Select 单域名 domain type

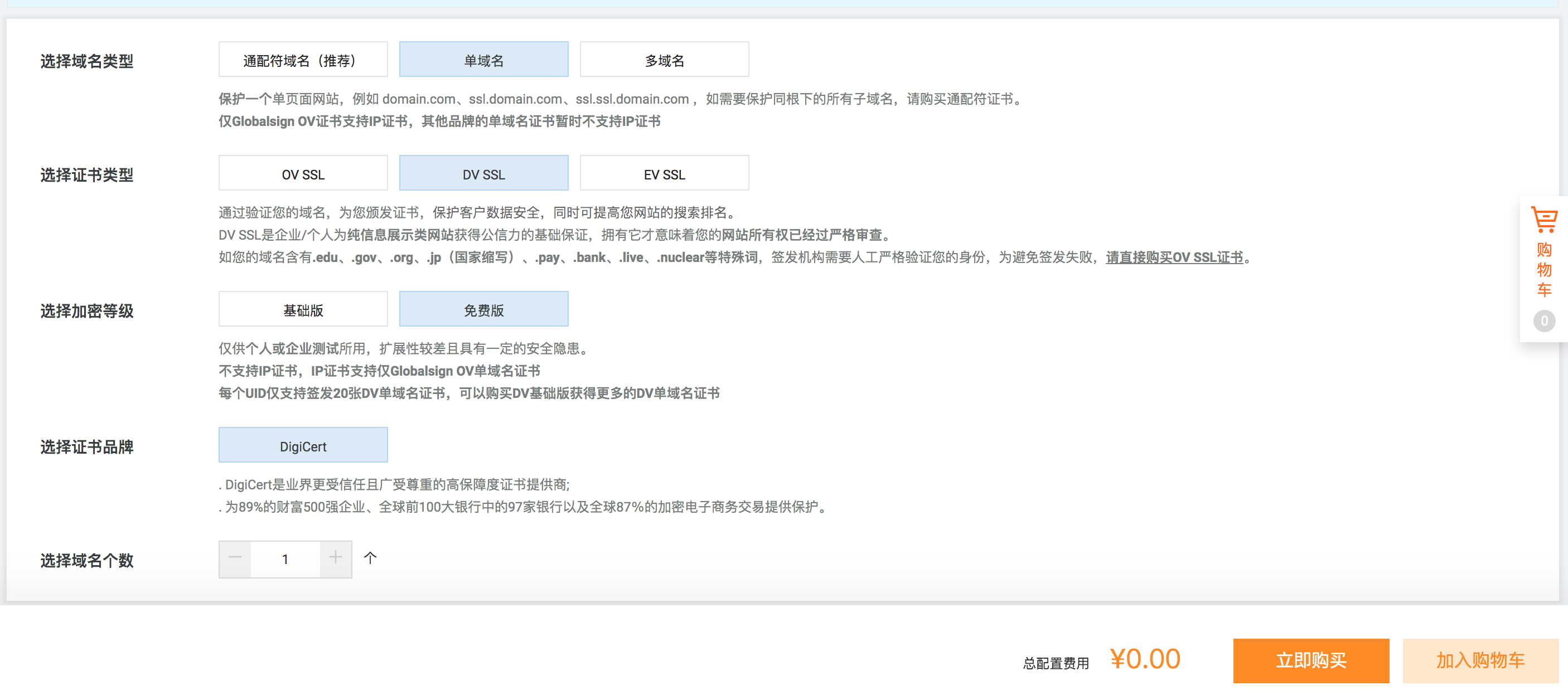(483, 60)
